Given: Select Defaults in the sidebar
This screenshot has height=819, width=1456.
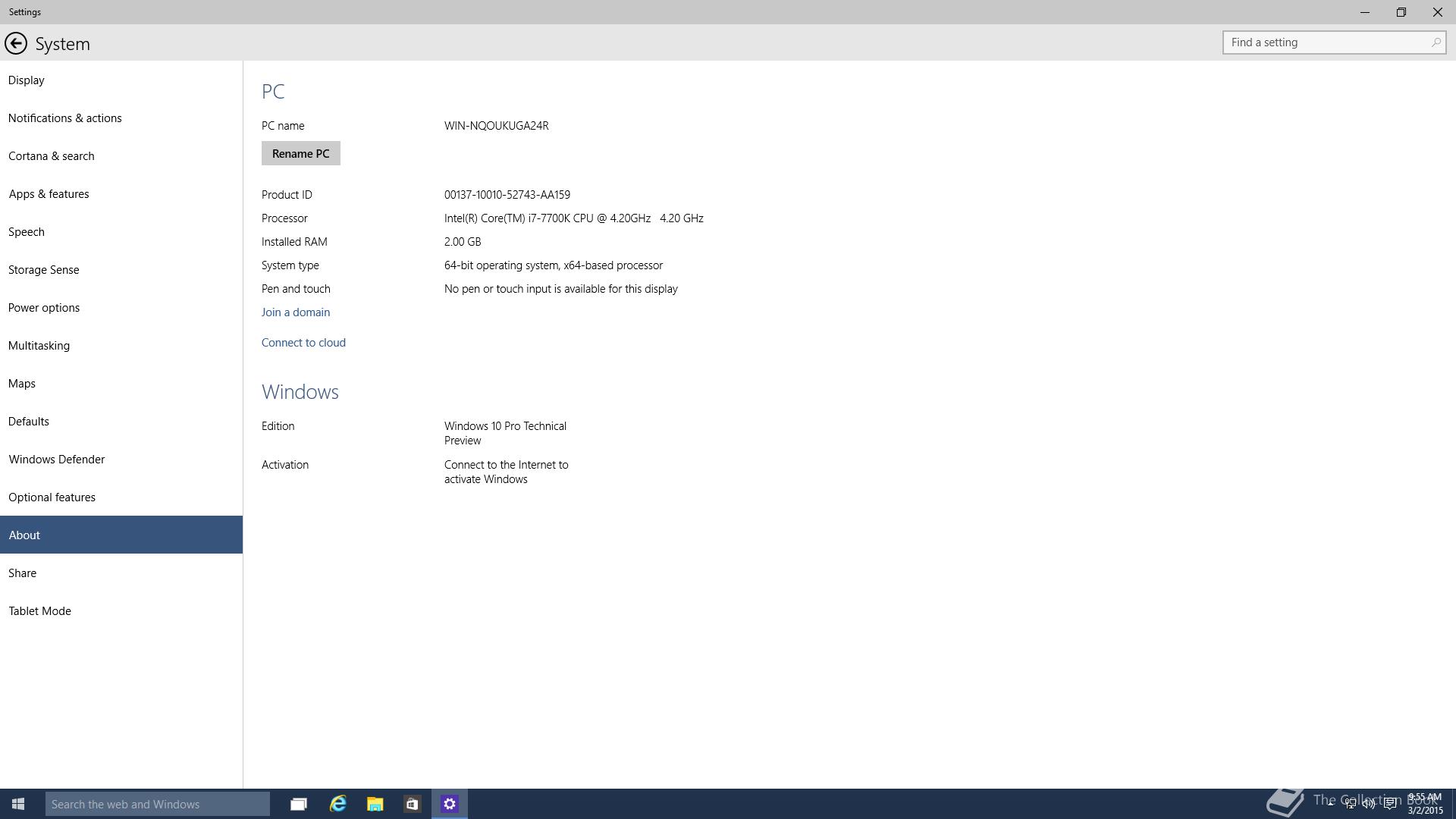Looking at the screenshot, I should 121,421.
